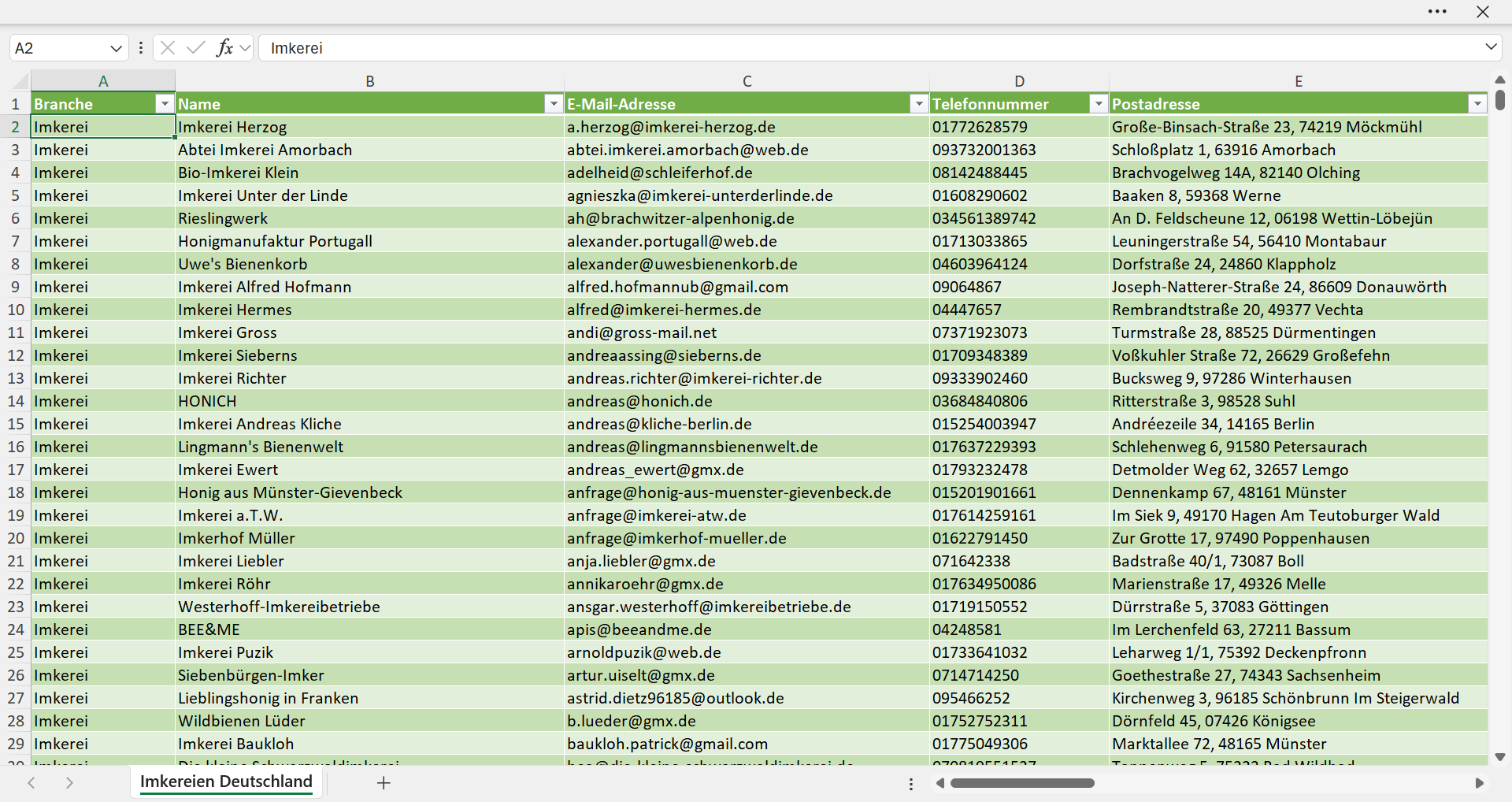Select column D header

coord(1019,81)
